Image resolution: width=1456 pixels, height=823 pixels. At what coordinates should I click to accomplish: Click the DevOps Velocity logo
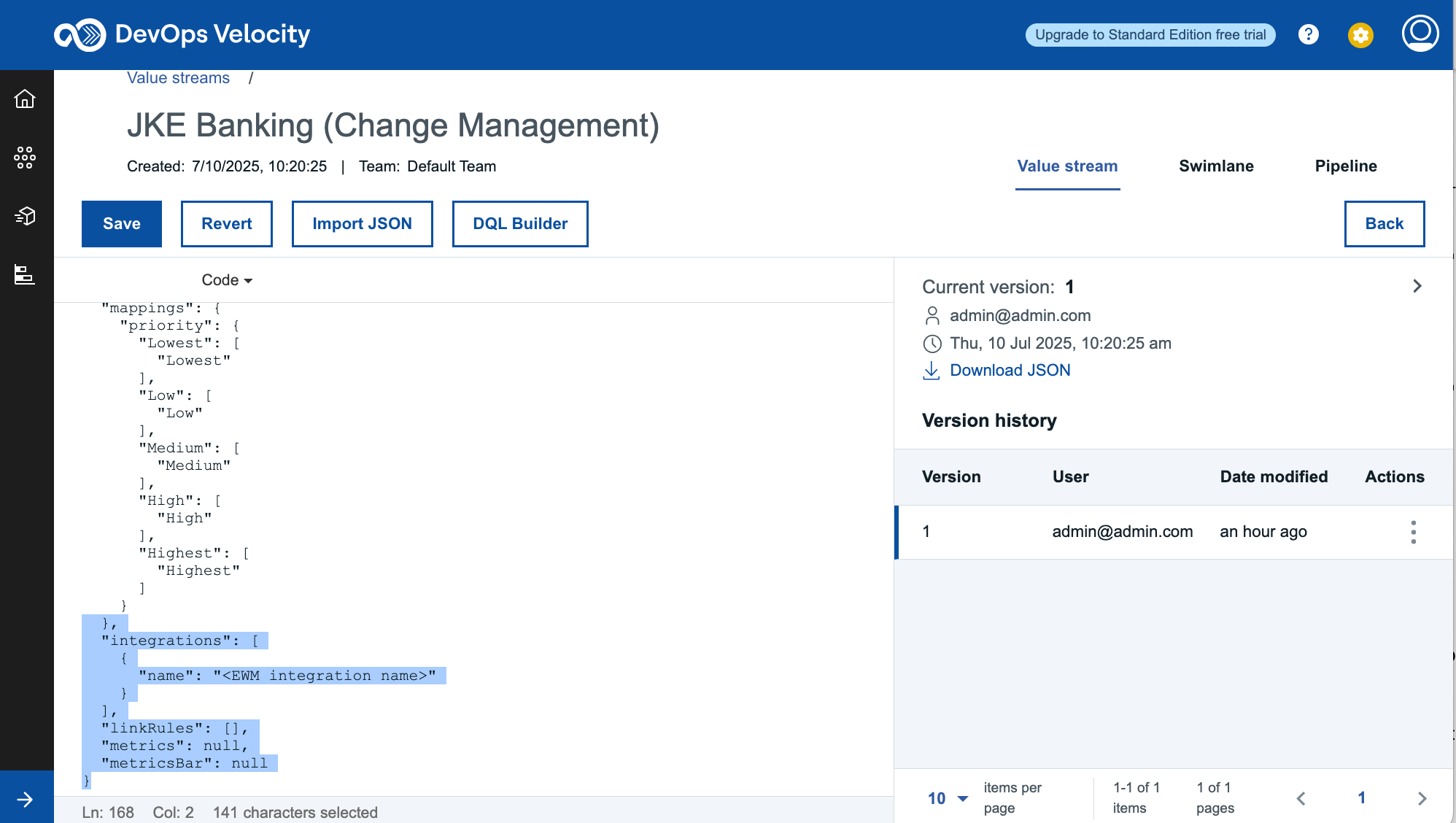[x=182, y=34]
